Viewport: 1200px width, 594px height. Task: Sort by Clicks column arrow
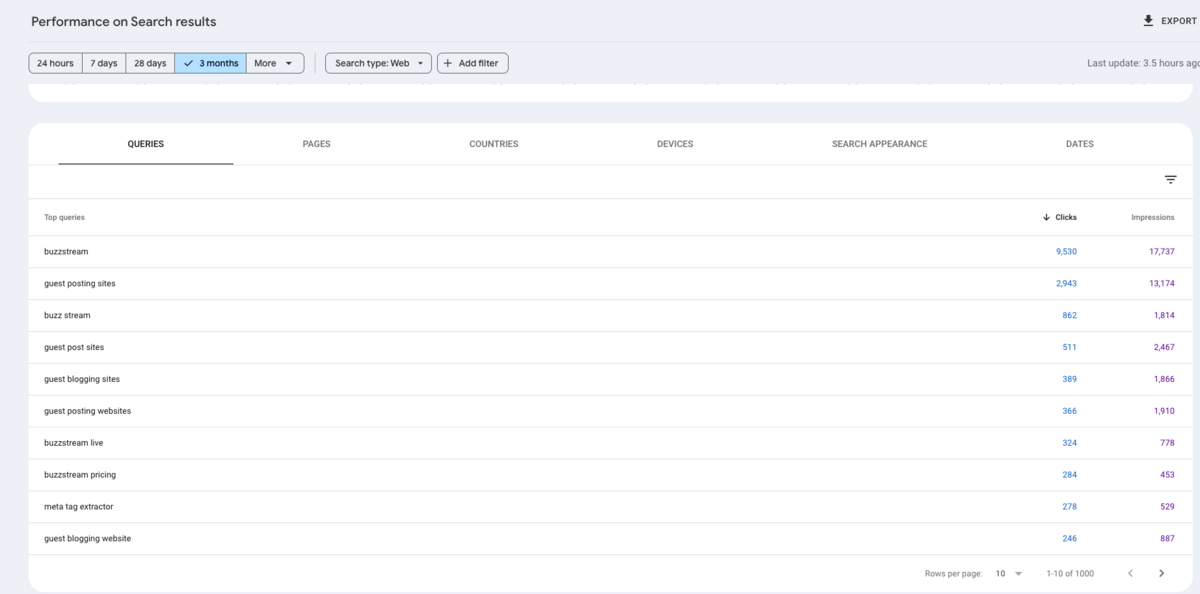click(1046, 217)
